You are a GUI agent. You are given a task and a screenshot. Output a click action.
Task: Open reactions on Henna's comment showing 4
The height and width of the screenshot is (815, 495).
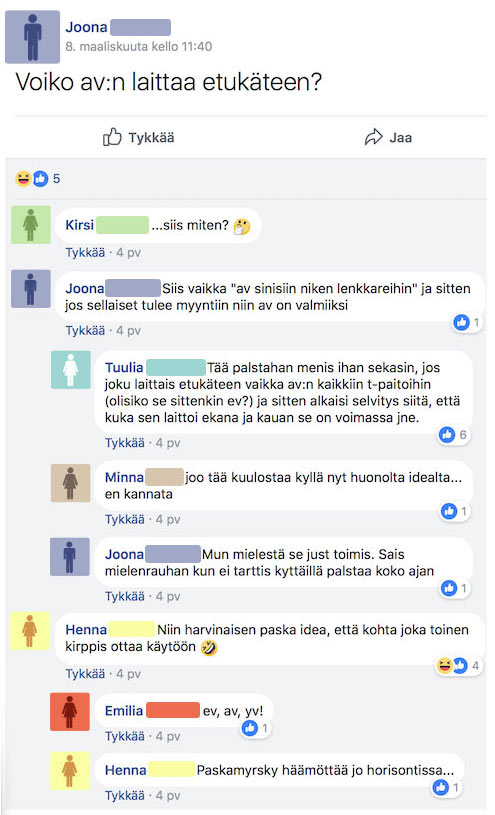tap(458, 665)
